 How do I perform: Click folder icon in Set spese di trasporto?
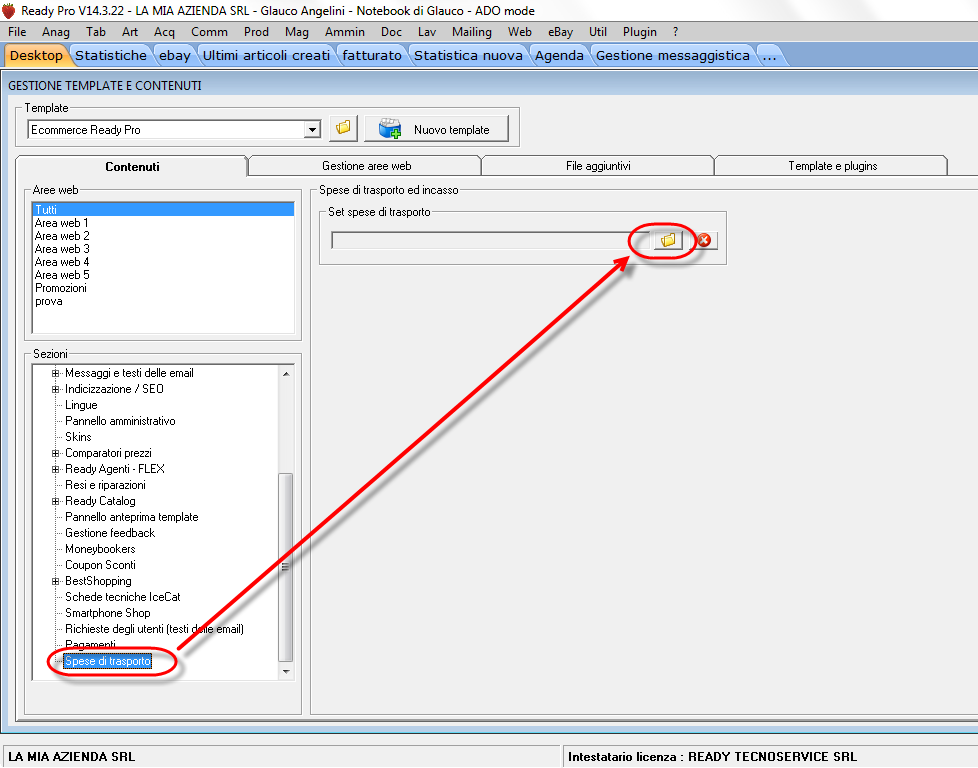tap(668, 240)
